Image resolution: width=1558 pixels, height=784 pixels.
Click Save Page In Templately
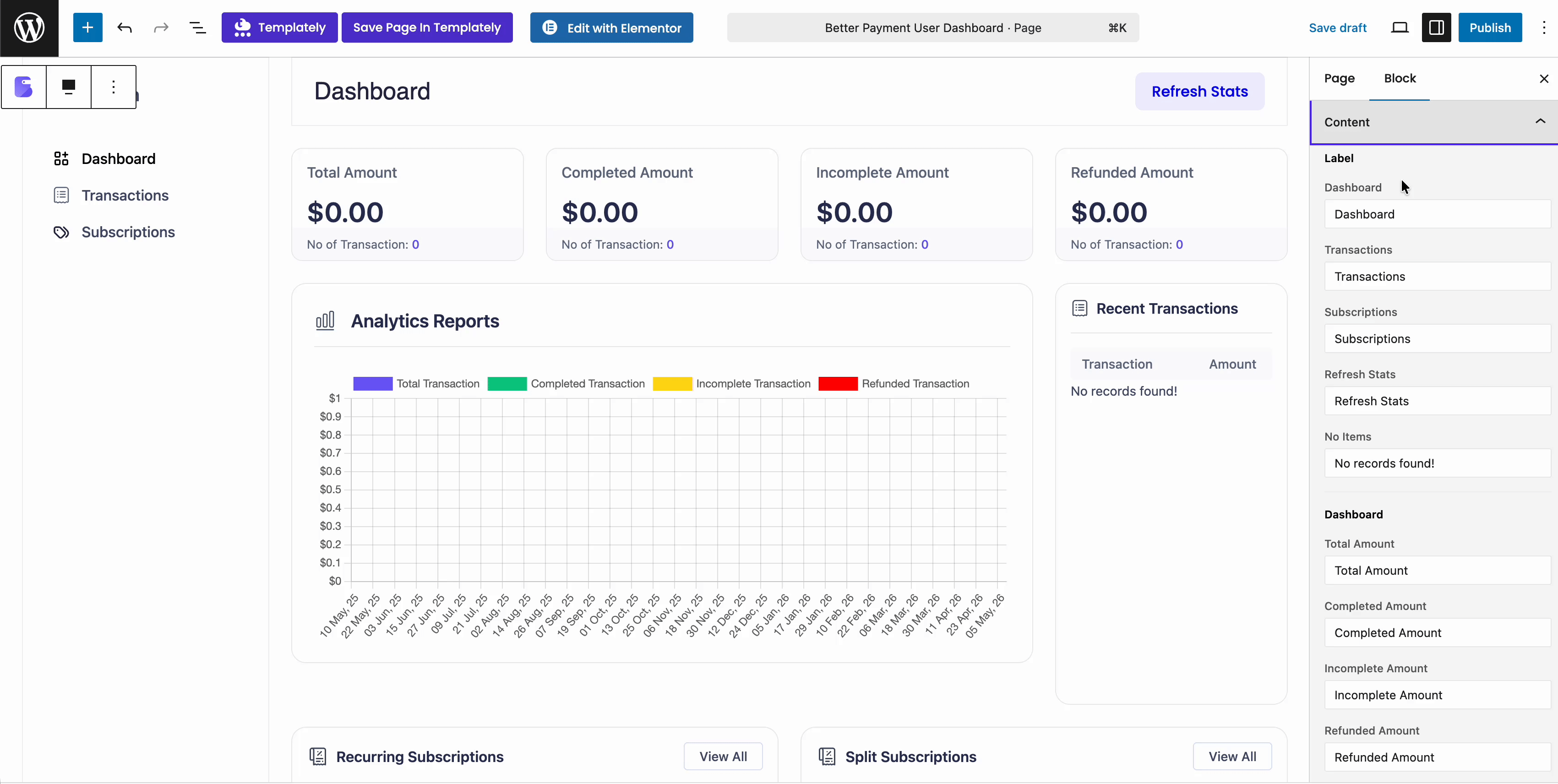point(427,28)
